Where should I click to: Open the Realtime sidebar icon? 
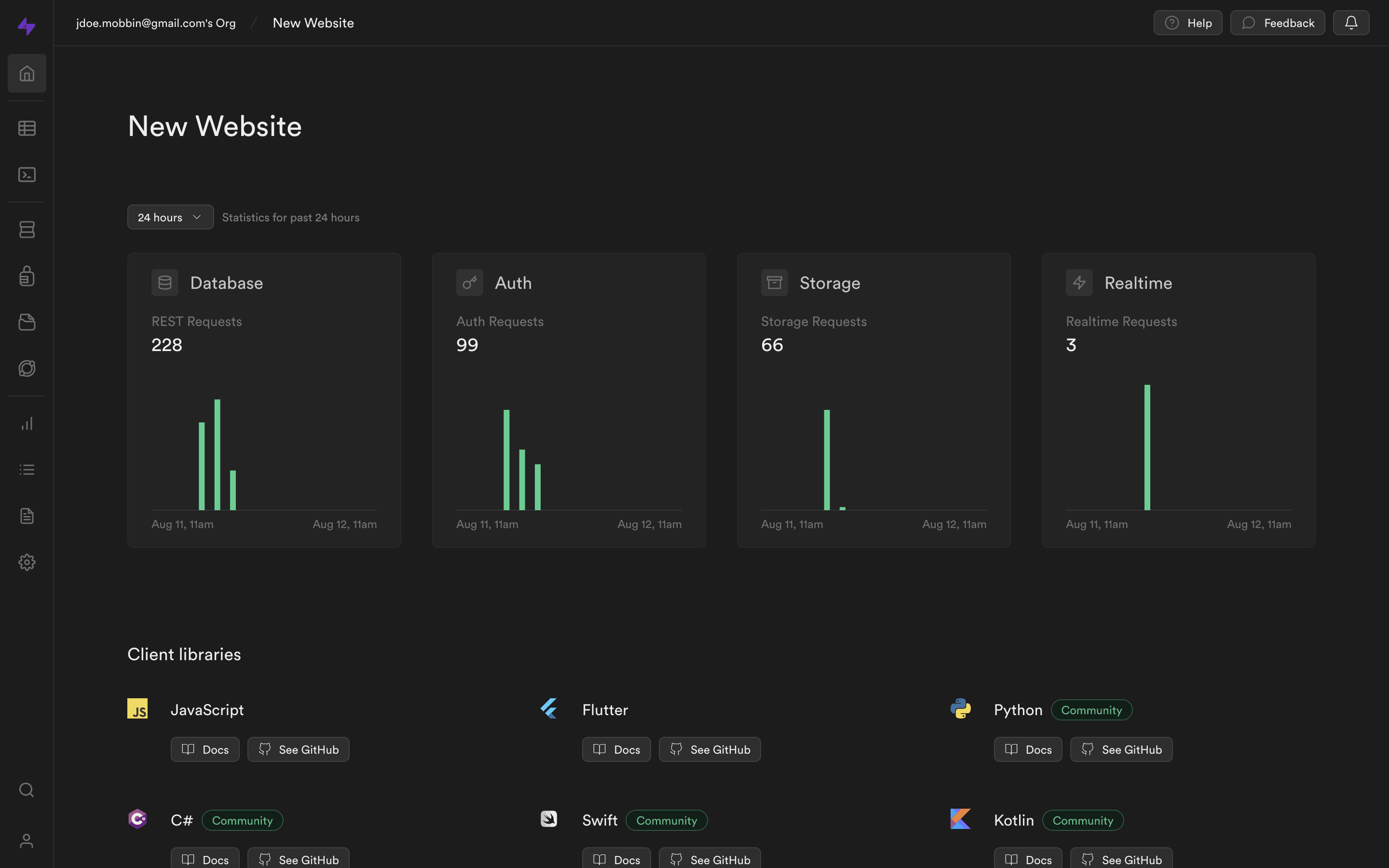coord(27,368)
